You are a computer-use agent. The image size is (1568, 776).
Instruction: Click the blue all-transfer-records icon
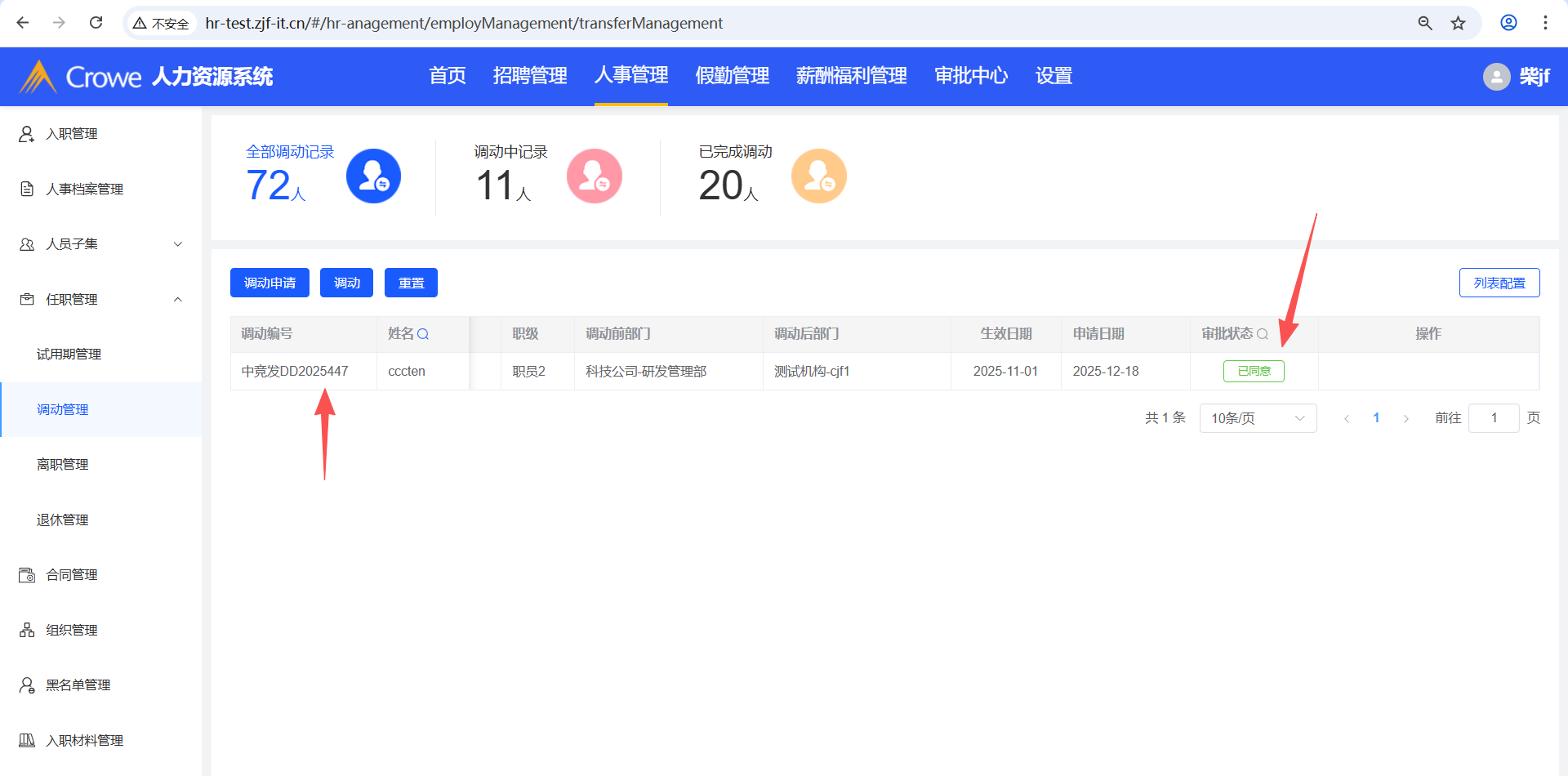(373, 176)
